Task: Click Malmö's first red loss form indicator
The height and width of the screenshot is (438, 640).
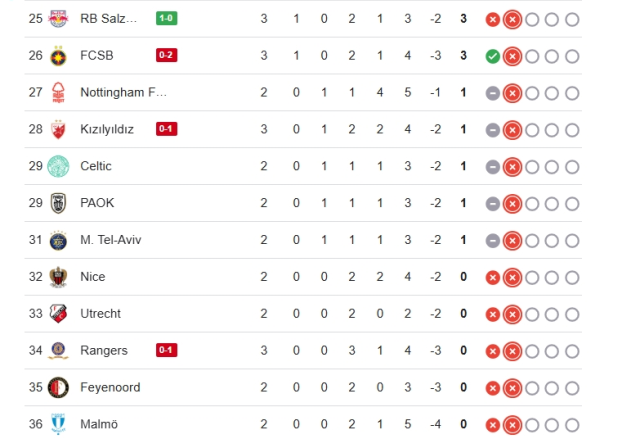Action: (493, 424)
